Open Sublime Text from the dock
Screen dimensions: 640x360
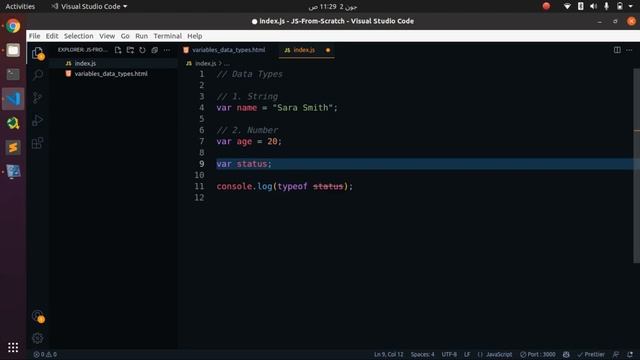click(x=13, y=147)
